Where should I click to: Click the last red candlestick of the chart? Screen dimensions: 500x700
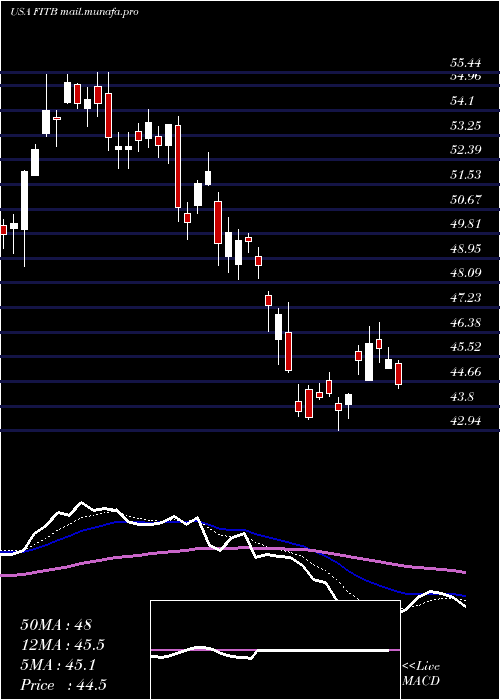[x=399, y=374]
